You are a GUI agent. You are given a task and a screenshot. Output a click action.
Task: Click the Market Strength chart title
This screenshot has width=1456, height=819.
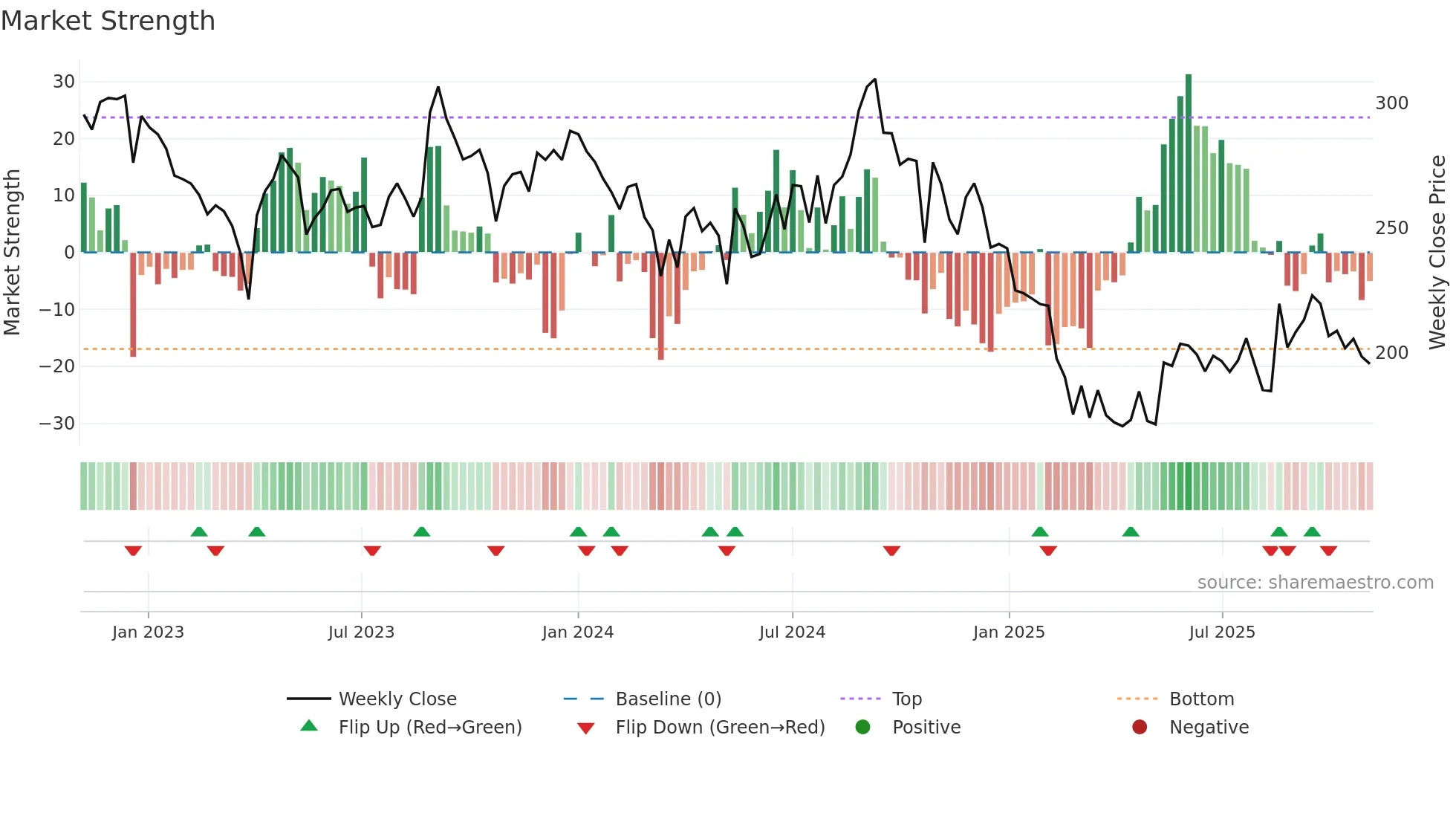(x=108, y=20)
